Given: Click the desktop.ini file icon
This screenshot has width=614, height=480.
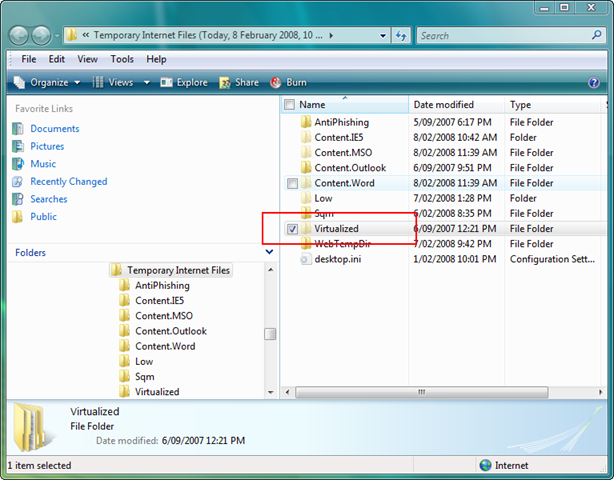Looking at the screenshot, I should [306, 260].
